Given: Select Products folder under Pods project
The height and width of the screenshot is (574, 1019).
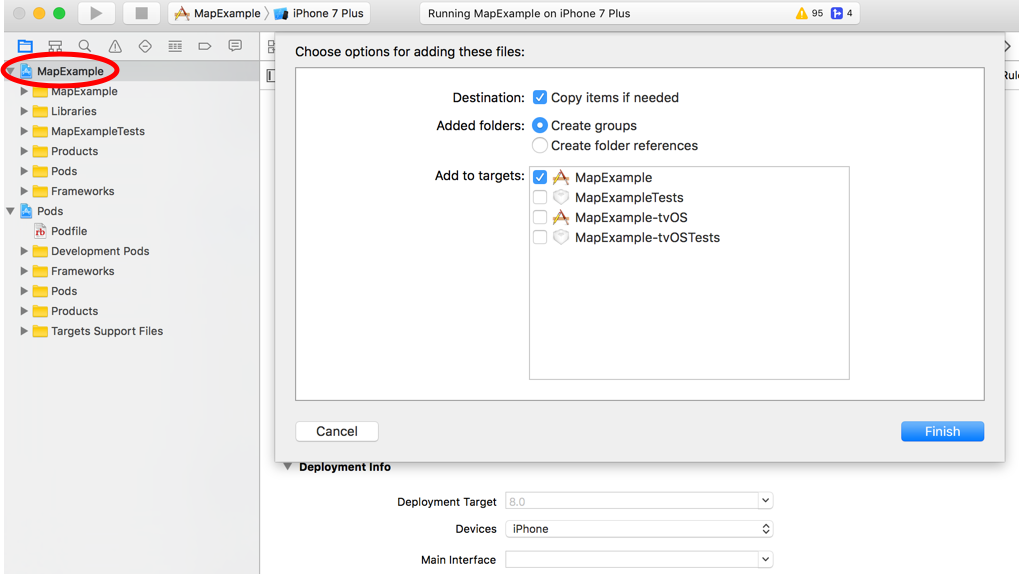Looking at the screenshot, I should (x=75, y=311).
